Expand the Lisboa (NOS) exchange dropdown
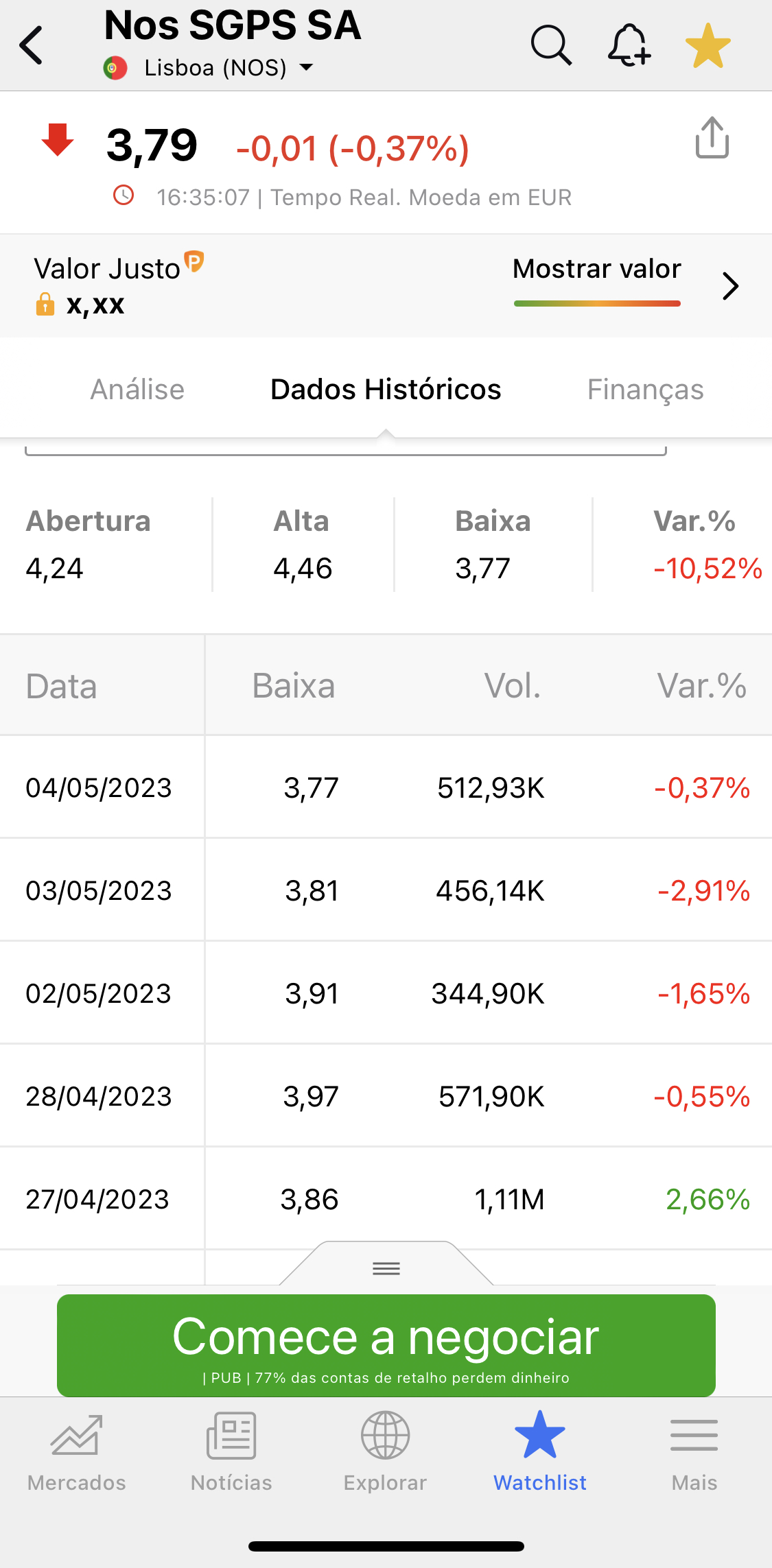 coord(306,67)
